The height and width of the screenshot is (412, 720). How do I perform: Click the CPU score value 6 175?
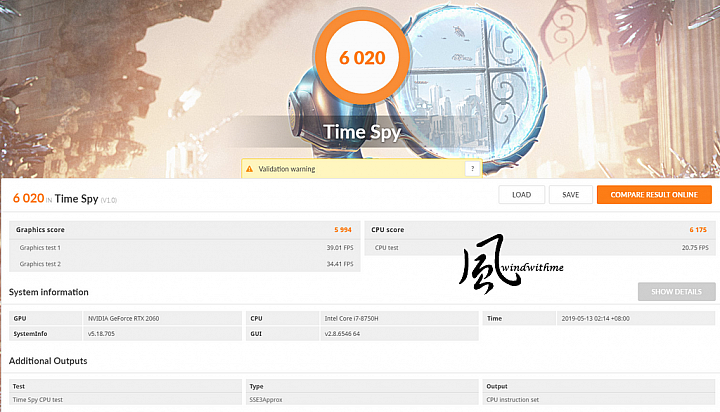click(698, 230)
